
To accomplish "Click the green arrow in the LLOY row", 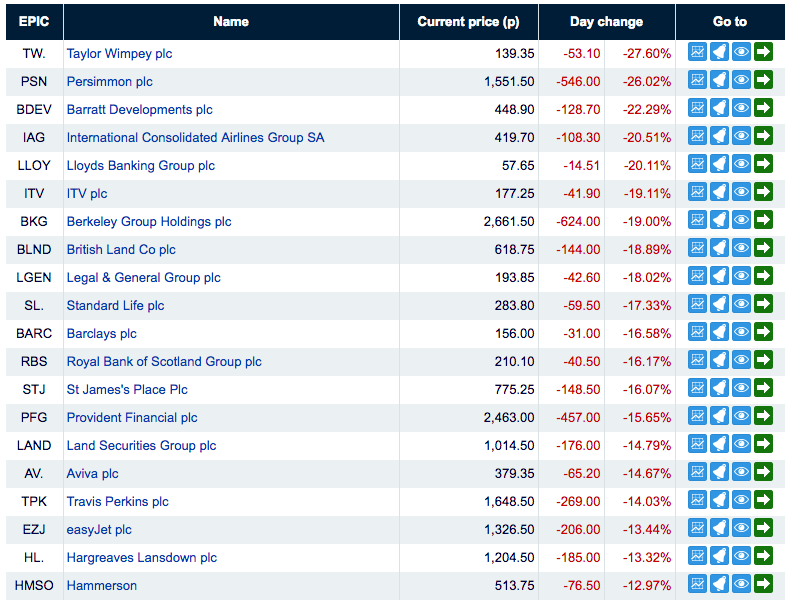I will coord(763,164).
